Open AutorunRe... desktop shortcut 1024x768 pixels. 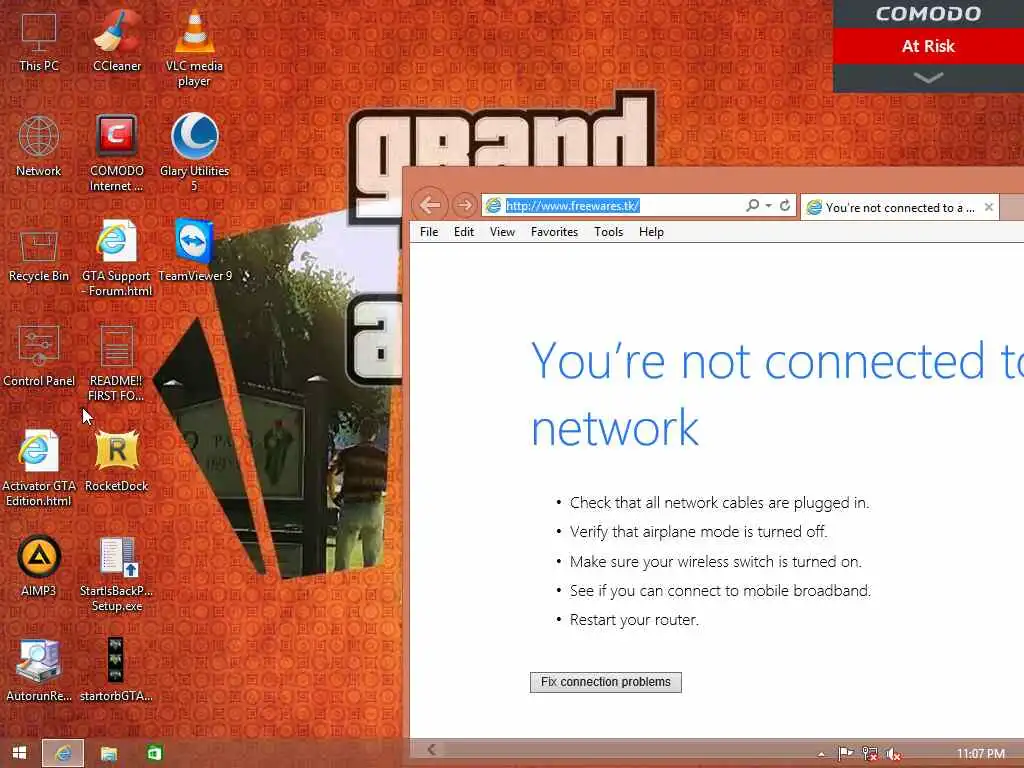click(x=39, y=671)
